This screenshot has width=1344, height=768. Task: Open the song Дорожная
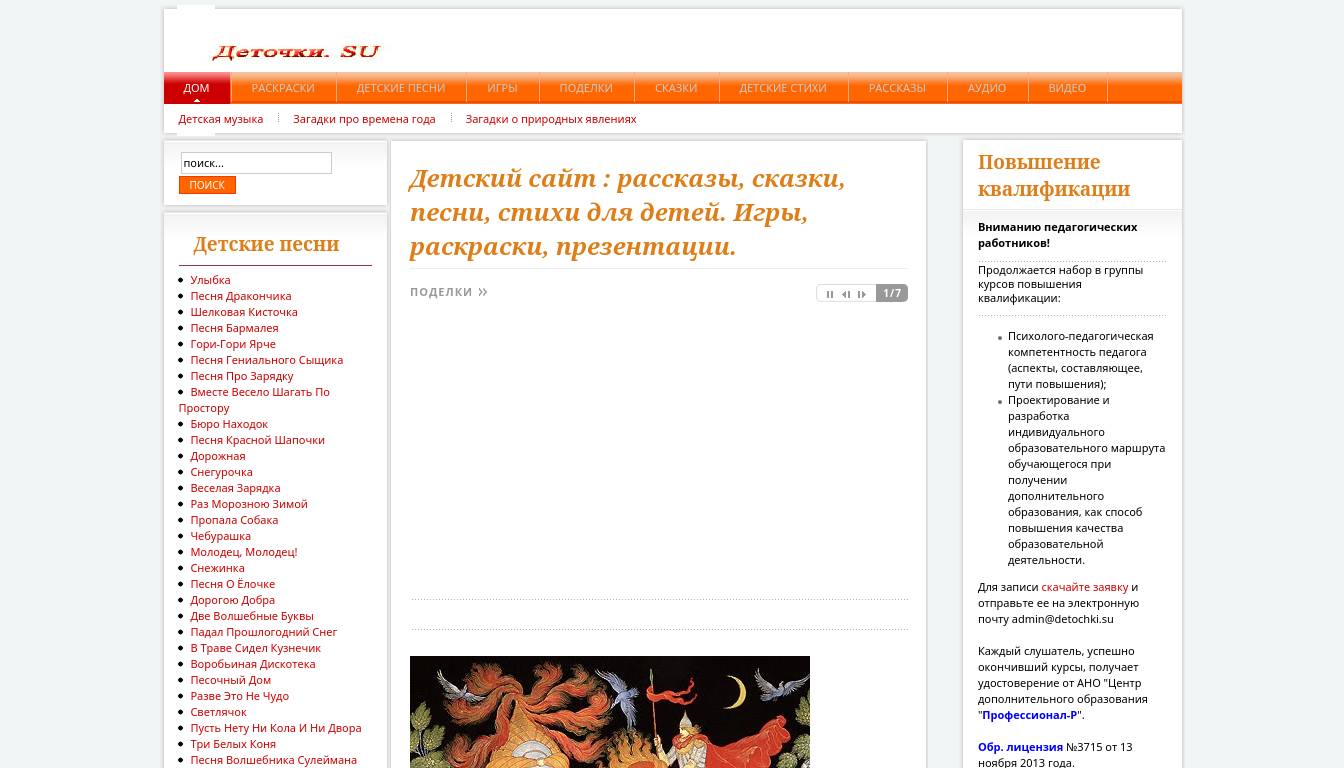[x=218, y=456]
